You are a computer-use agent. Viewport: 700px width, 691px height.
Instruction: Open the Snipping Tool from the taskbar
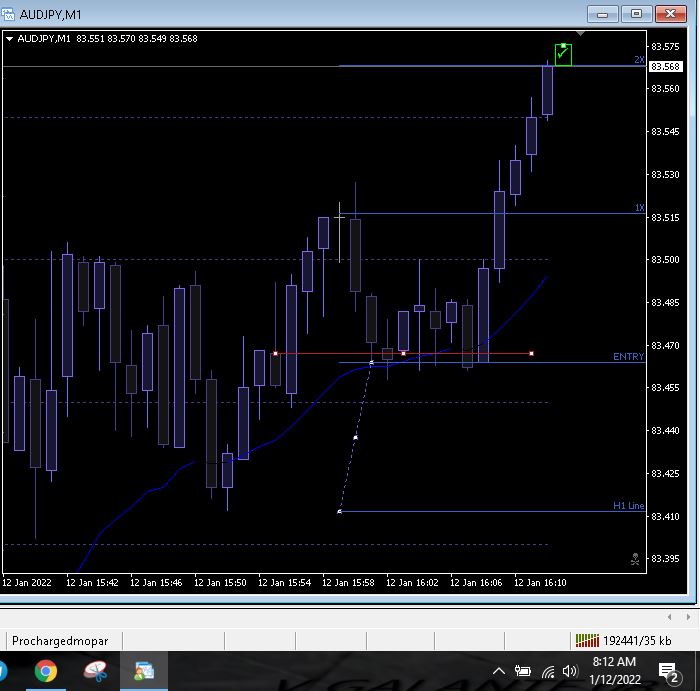[95, 671]
